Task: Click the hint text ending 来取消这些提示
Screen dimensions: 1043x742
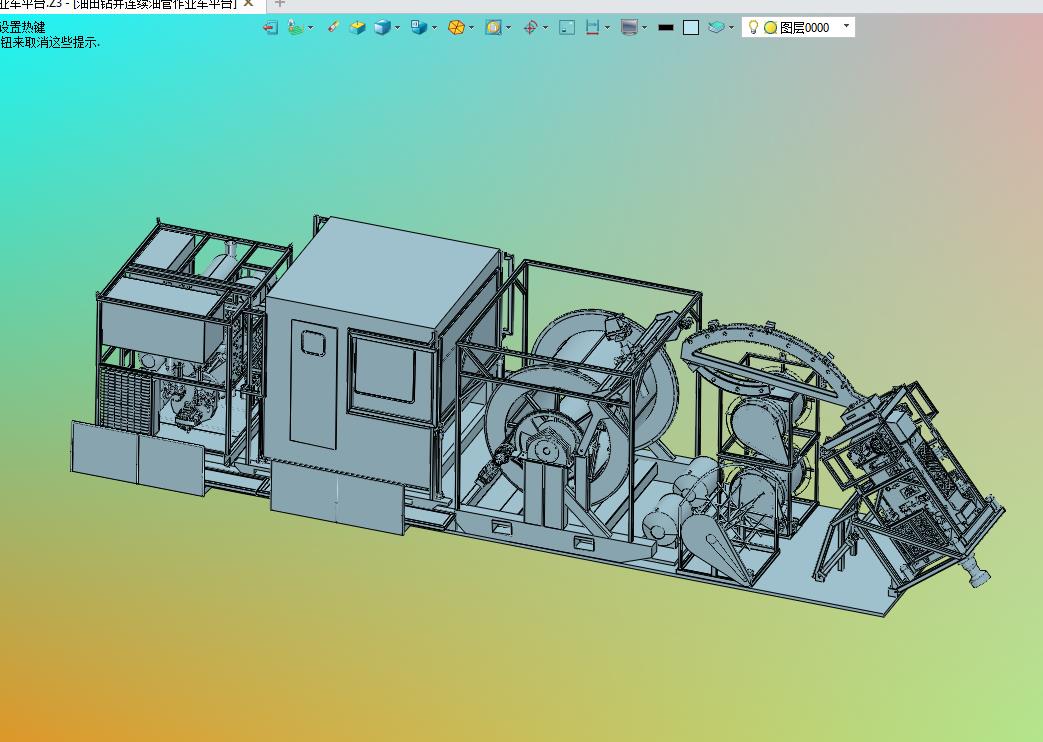Action: coord(50,43)
